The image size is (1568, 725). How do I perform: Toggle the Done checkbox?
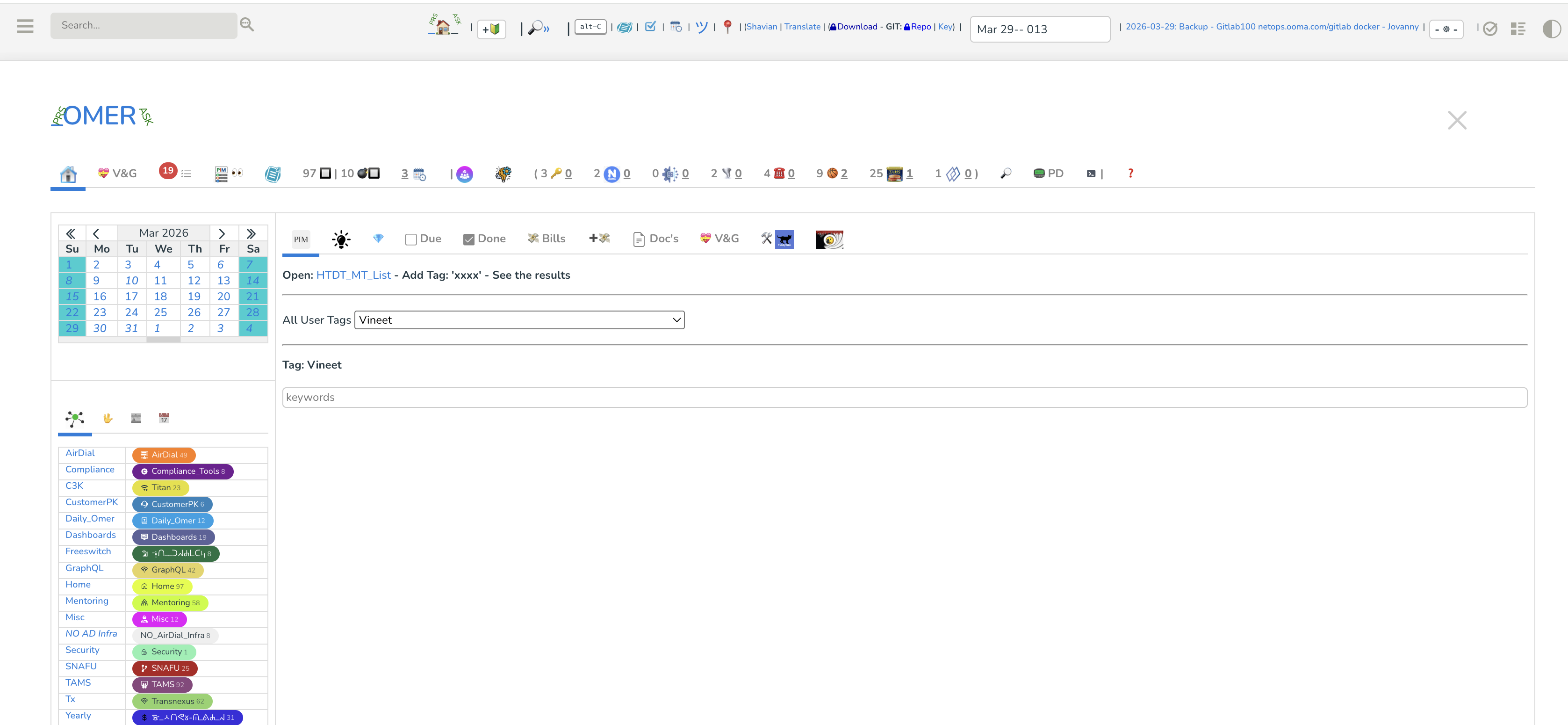click(x=469, y=239)
